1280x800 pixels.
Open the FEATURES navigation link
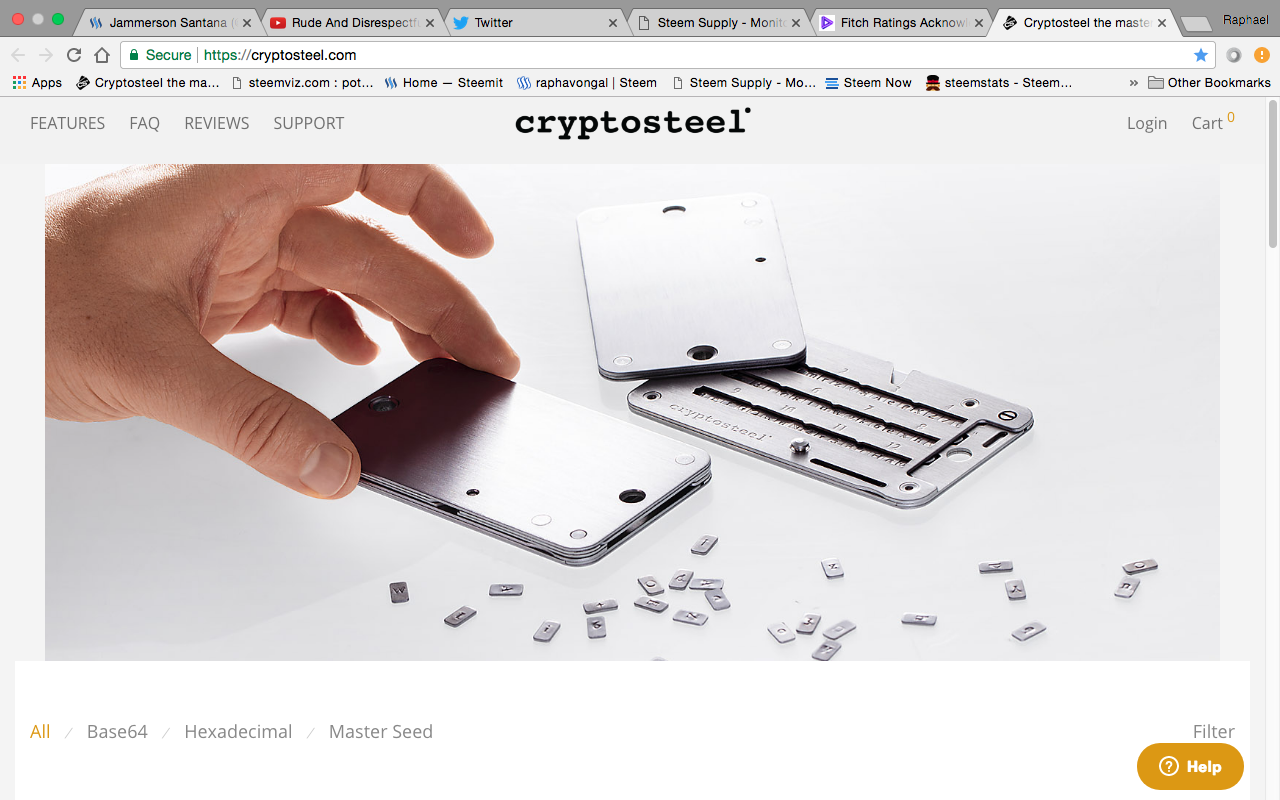tap(67, 123)
